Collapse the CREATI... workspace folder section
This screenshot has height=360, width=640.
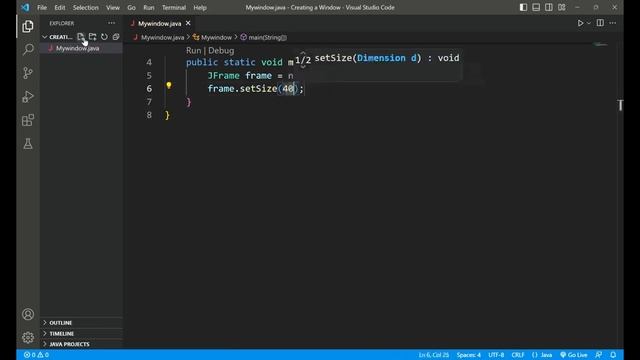click(57, 37)
